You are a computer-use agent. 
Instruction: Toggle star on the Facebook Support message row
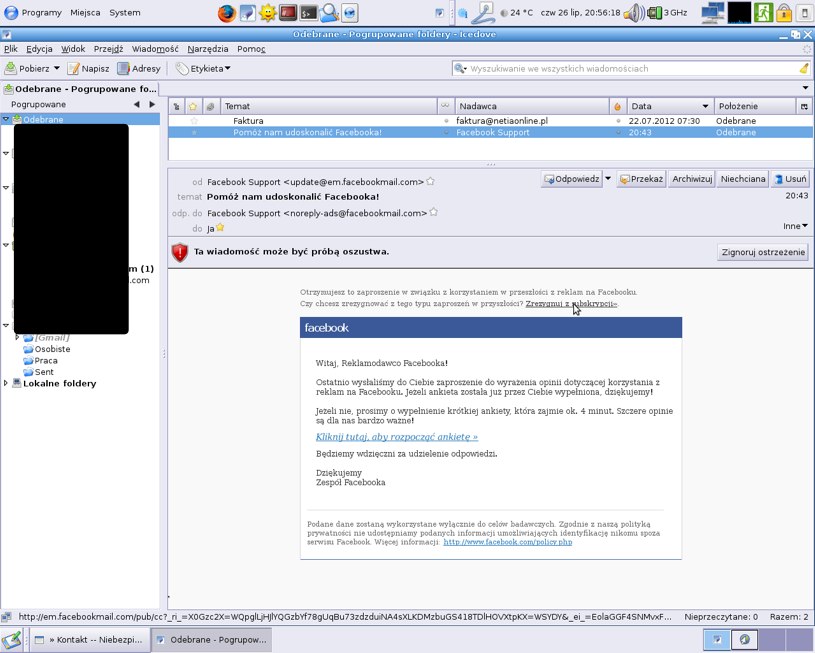(x=194, y=133)
